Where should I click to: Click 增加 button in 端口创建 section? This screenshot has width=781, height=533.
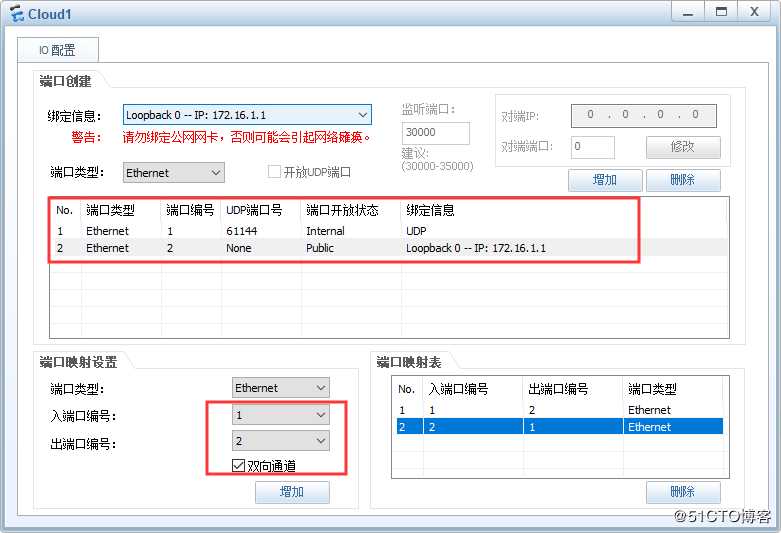(x=605, y=180)
